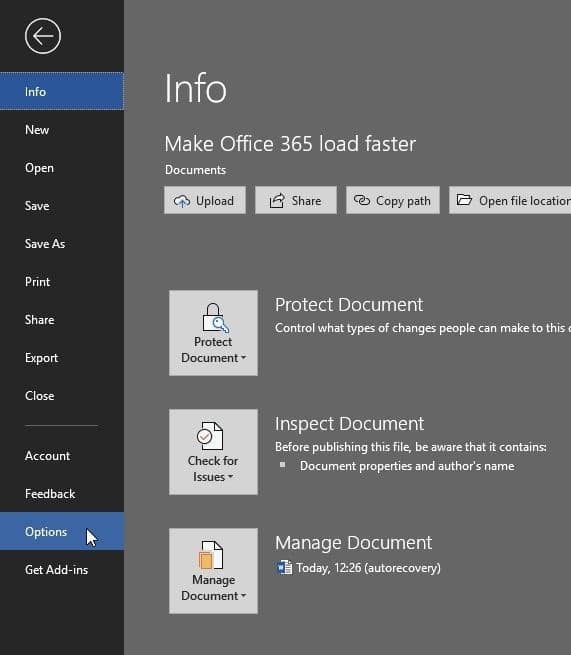Click the Make Office 365 load faster title
This screenshot has width=571, height=655.
[290, 144]
